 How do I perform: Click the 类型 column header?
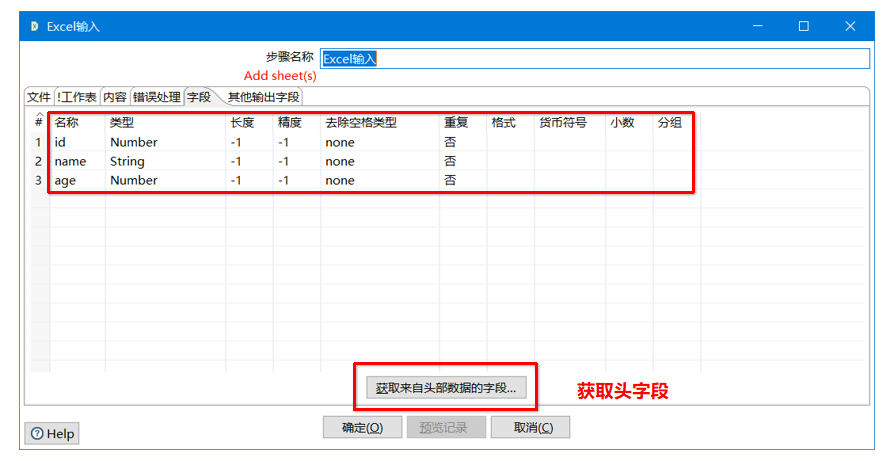coord(165,122)
